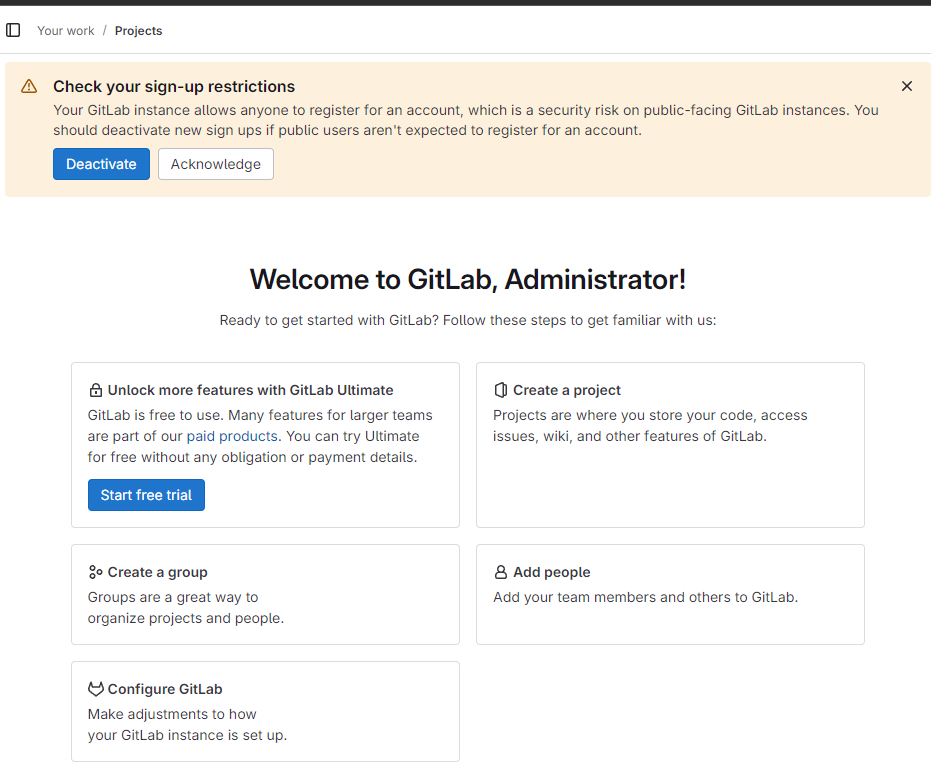
Task: Click the Deactivate button
Action: 102,164
